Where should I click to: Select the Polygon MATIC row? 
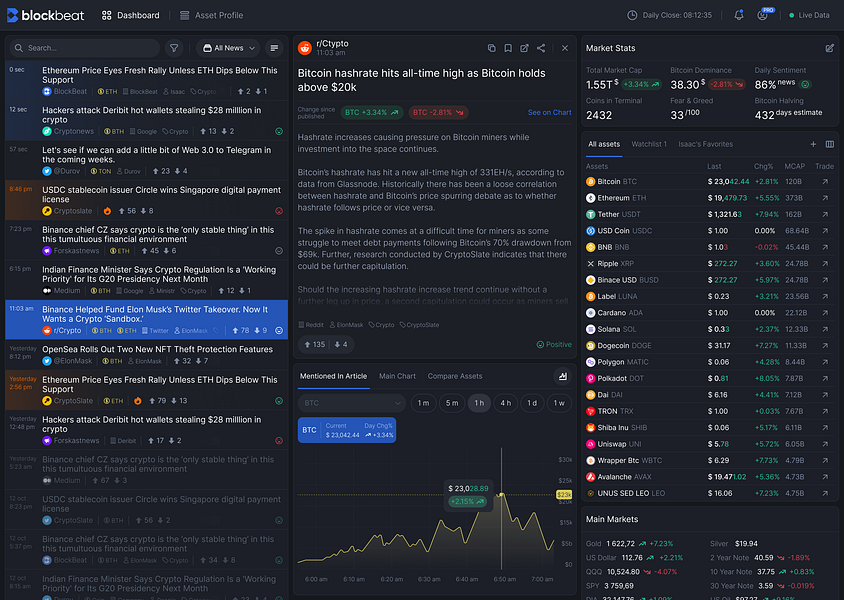pos(709,362)
